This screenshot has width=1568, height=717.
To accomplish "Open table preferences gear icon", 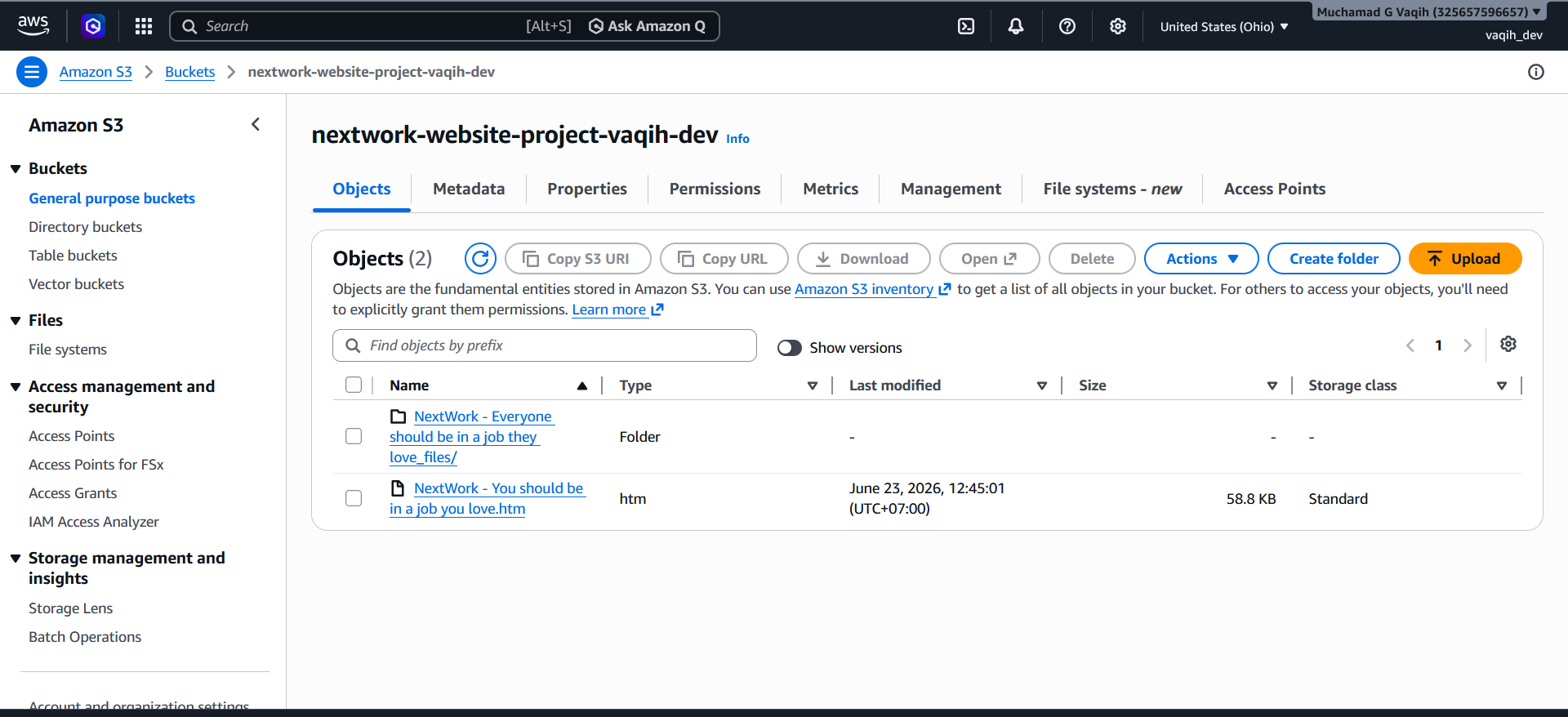I will [x=1508, y=344].
